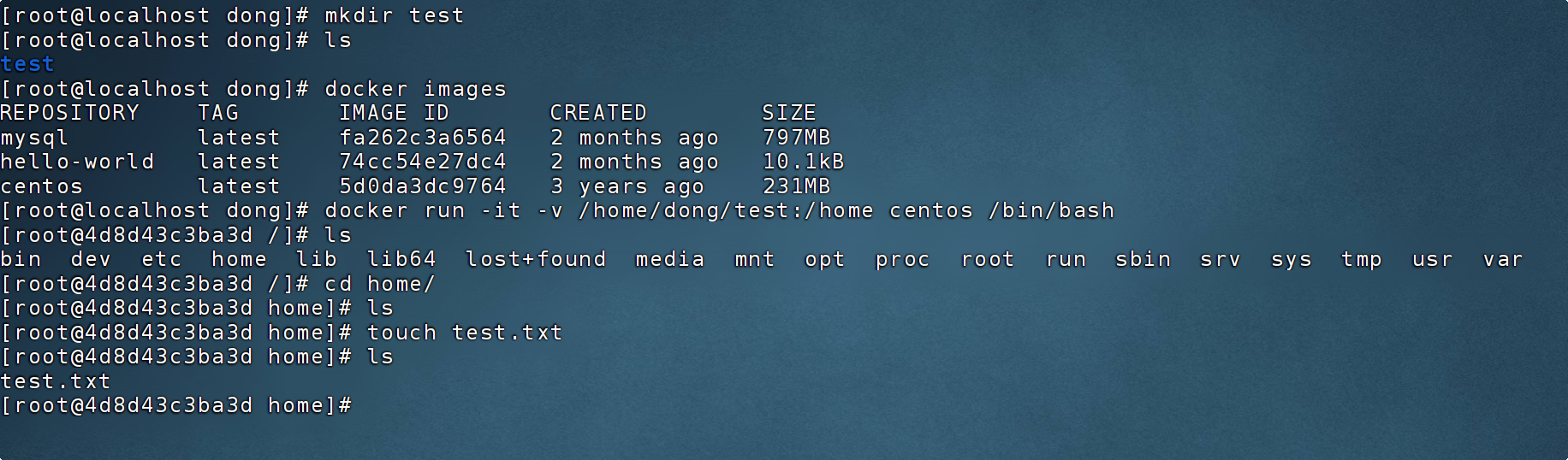Click the '/home/dong/test:/home' volume path
The image size is (1568, 460).
(x=726, y=210)
